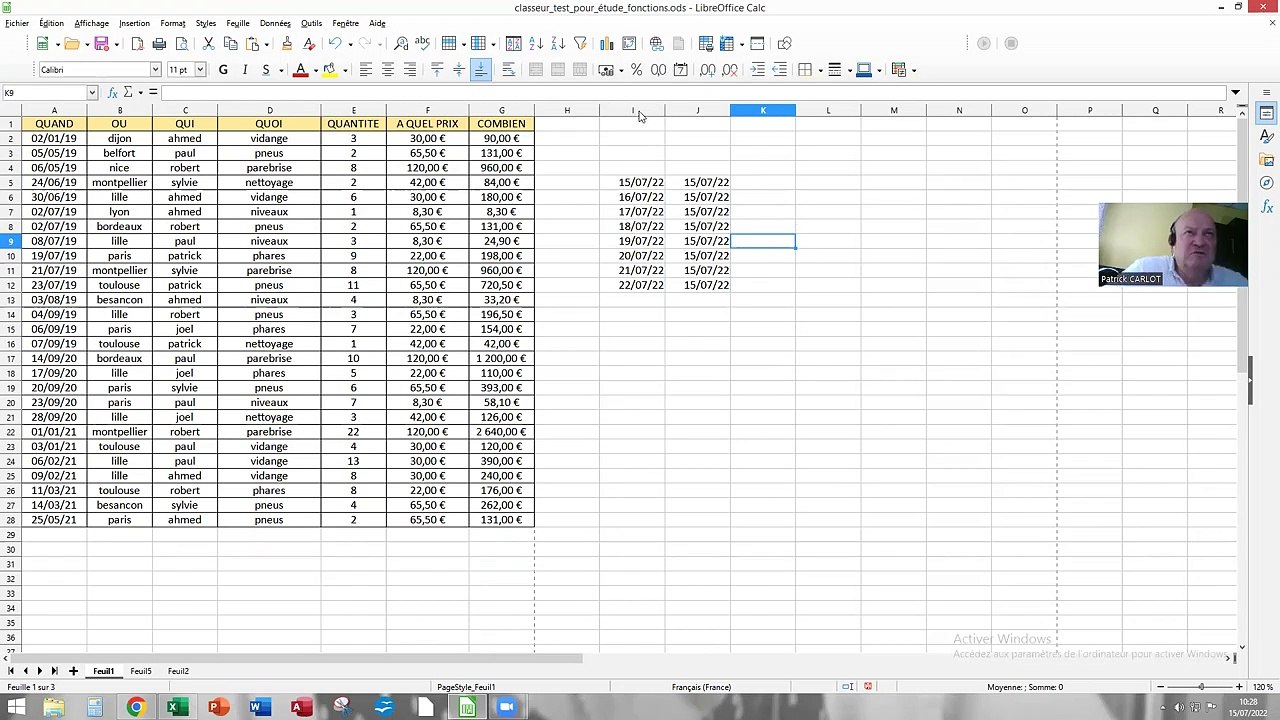Open Chrome from the taskbar
Image resolution: width=1280 pixels, height=720 pixels.
[135, 707]
